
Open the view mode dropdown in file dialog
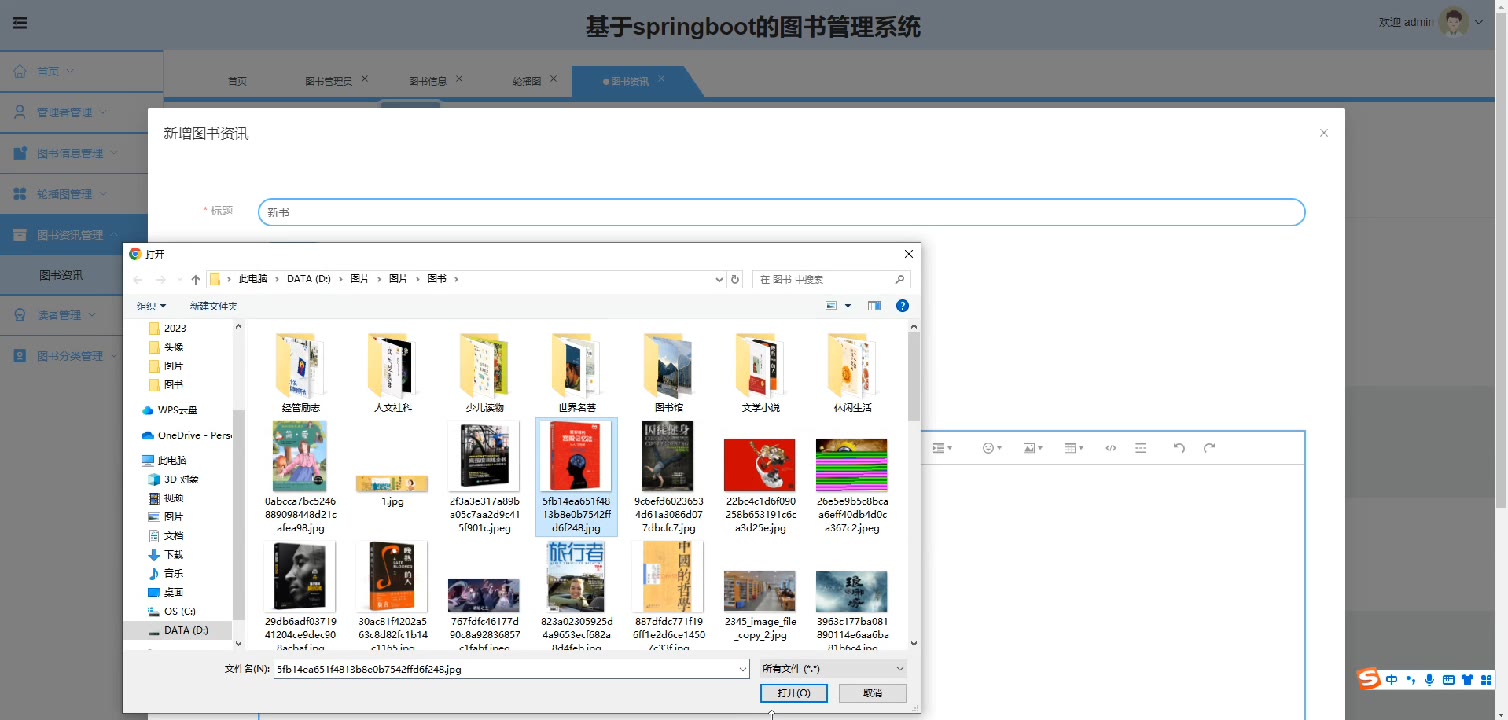coord(847,306)
